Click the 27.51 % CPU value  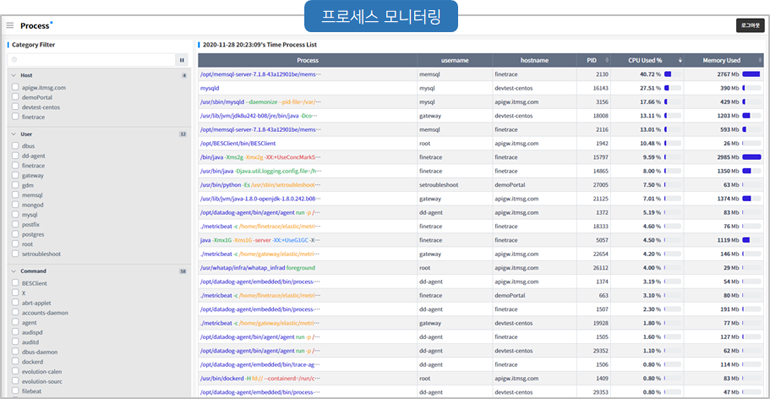[x=650, y=88]
